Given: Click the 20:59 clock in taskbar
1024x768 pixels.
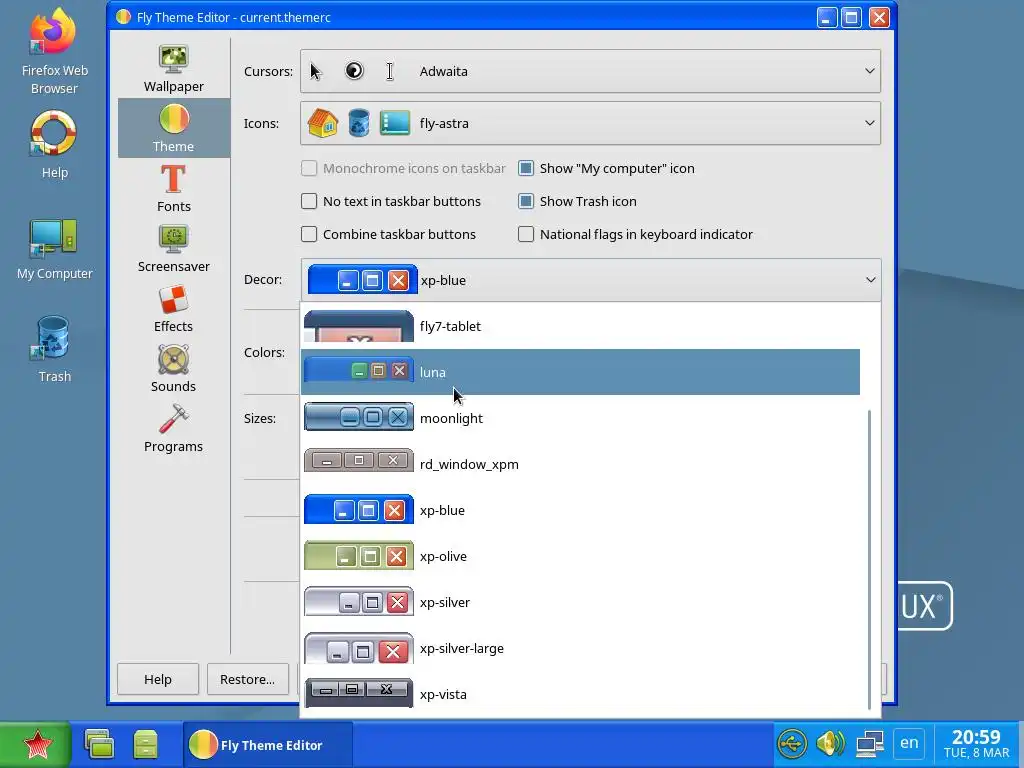Looking at the screenshot, I should tap(976, 744).
